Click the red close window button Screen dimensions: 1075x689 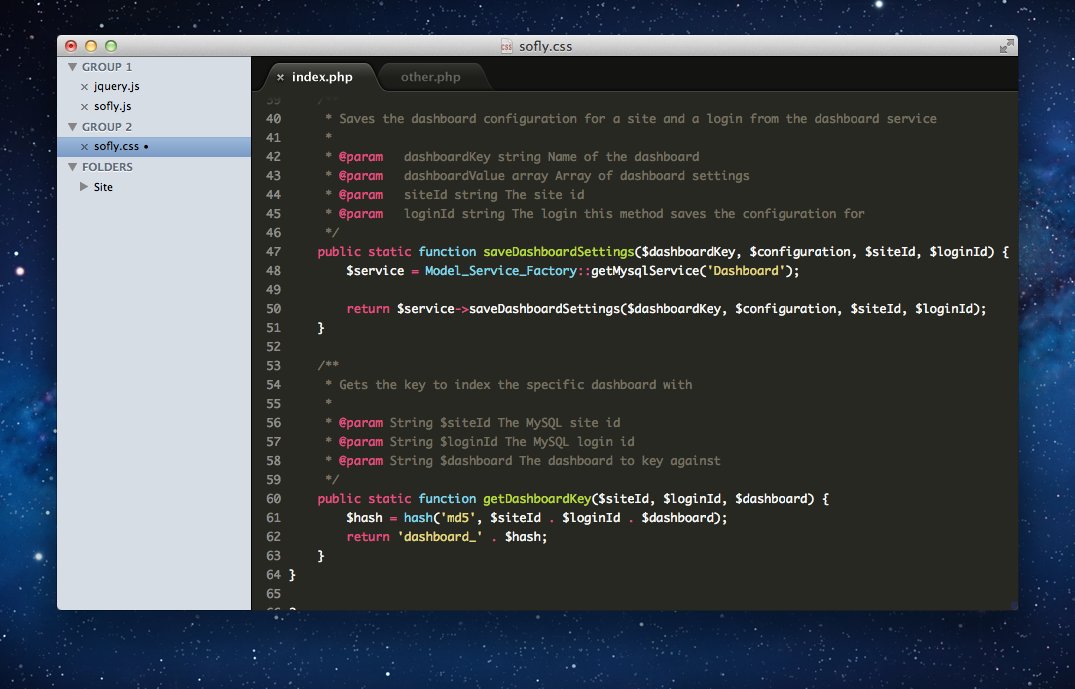71,46
